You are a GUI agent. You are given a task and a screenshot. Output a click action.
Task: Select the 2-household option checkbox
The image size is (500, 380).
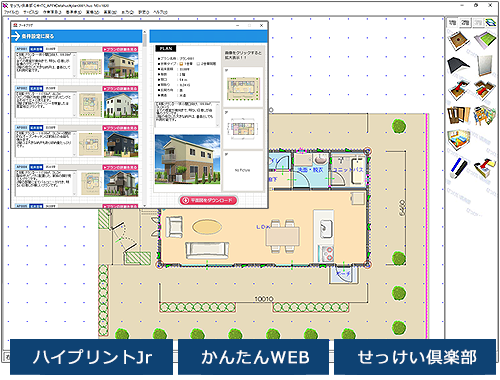click(199, 64)
